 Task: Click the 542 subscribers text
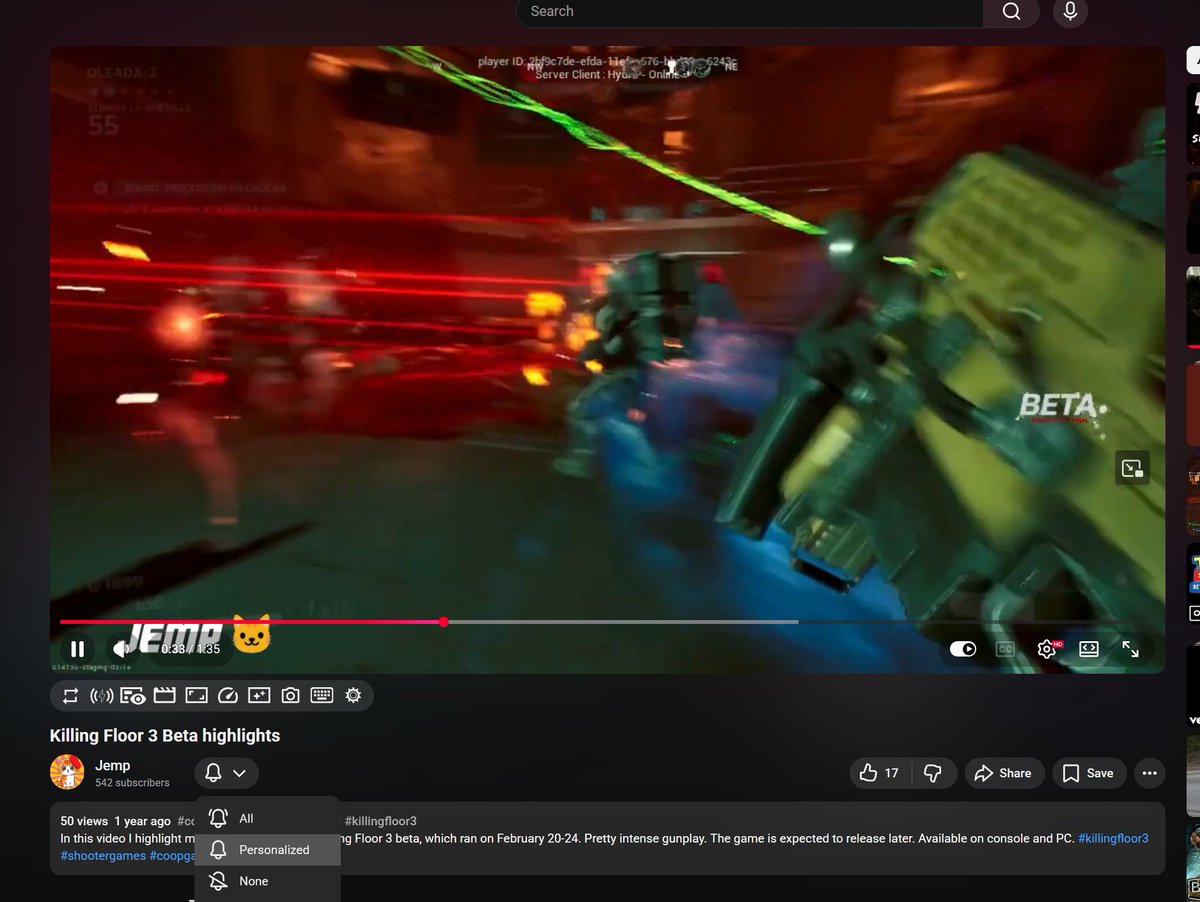tap(132, 783)
